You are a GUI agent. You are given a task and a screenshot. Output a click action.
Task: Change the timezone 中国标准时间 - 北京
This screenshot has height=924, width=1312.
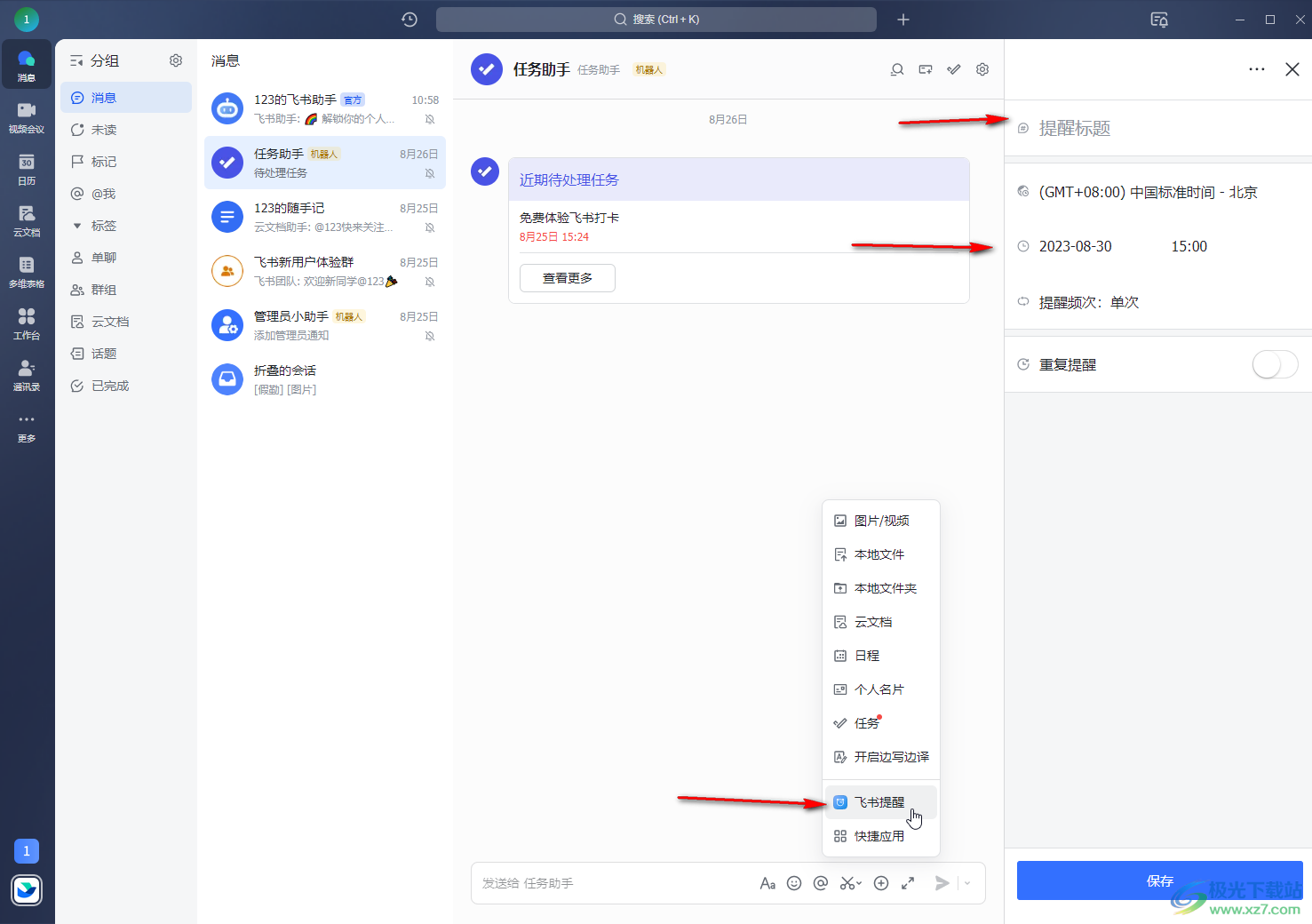point(1148,192)
